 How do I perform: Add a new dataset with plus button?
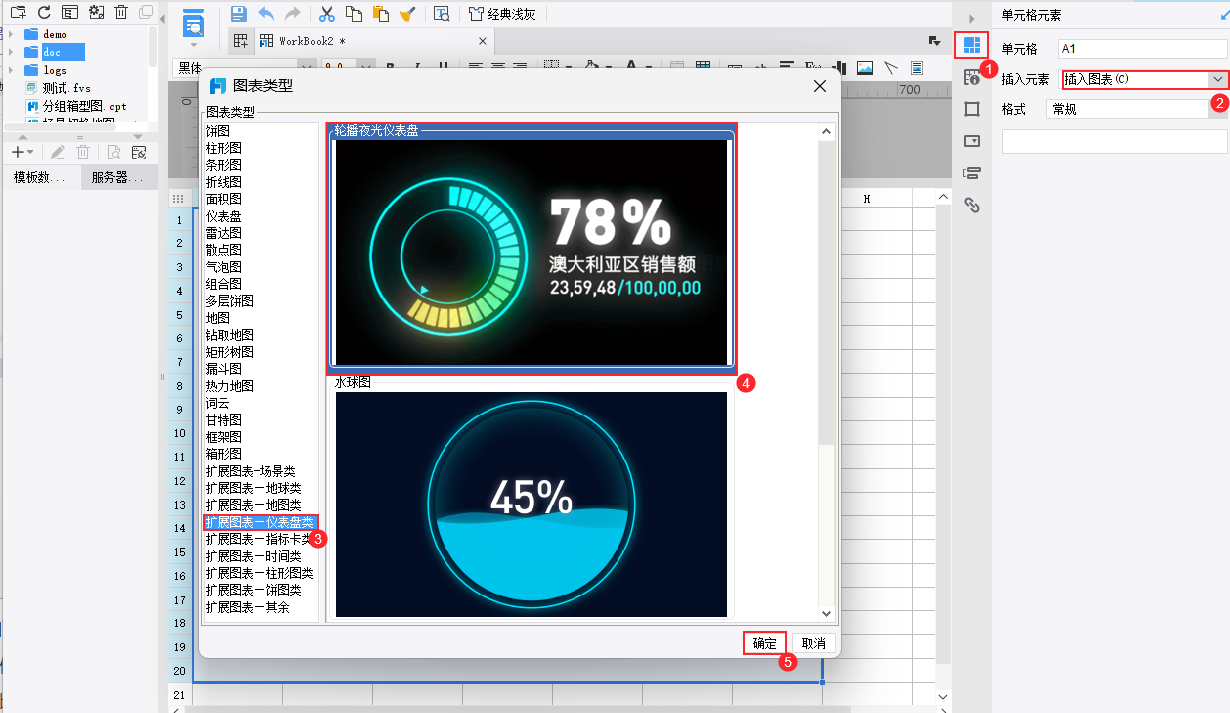(x=17, y=152)
